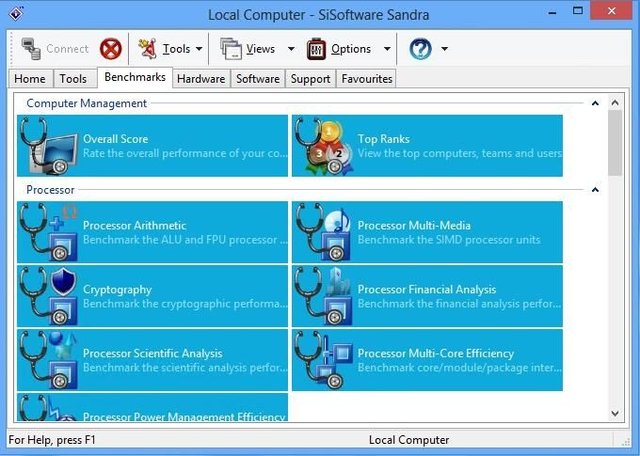Click the Processor Arithmetic icon
Screen dimensions: 640x456
[x=49, y=232]
